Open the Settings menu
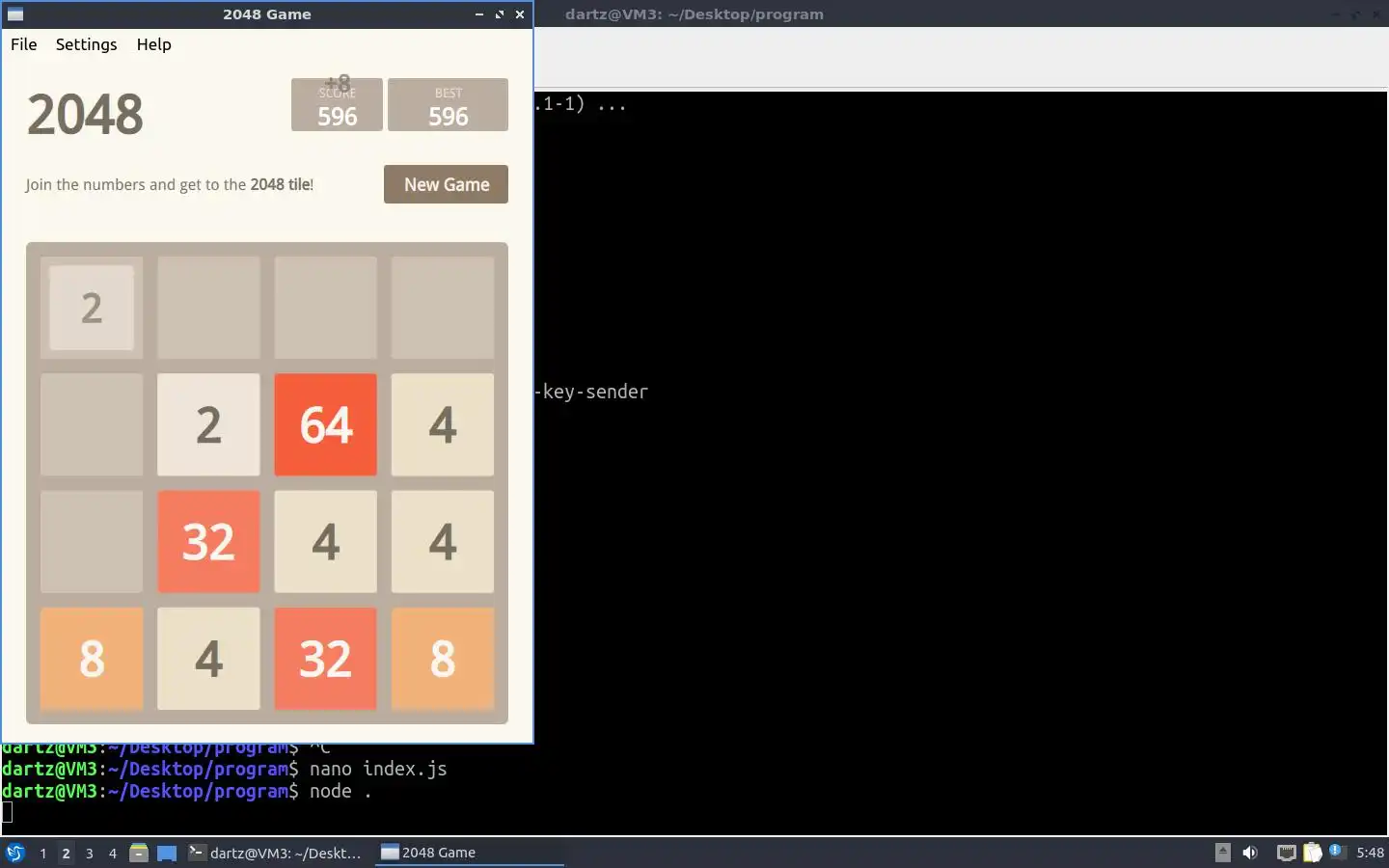Viewport: 1389px width, 868px height. coord(86,44)
